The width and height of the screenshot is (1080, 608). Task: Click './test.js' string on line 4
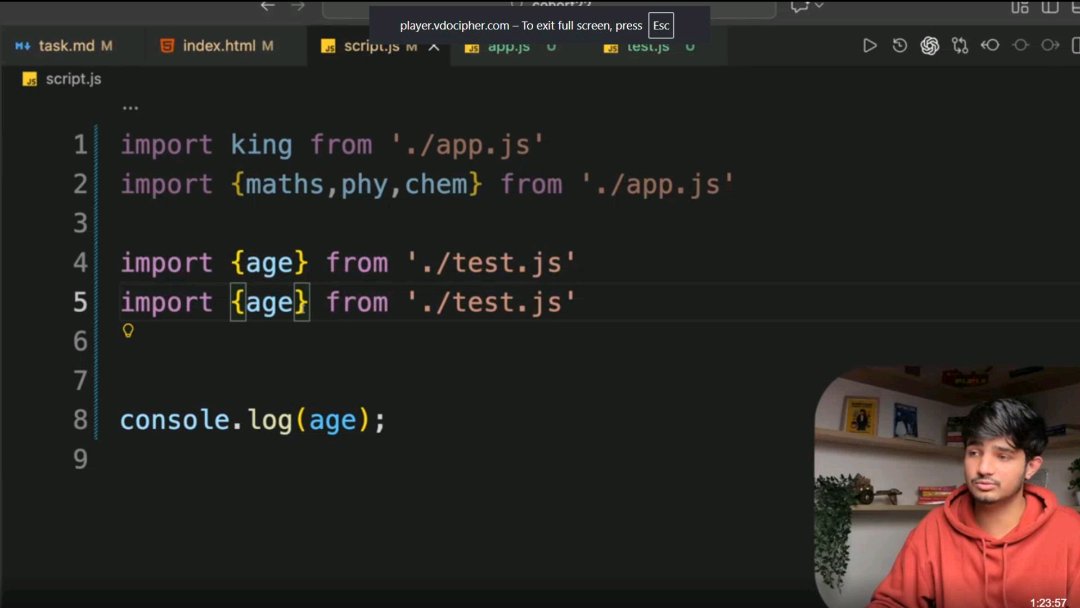491,262
